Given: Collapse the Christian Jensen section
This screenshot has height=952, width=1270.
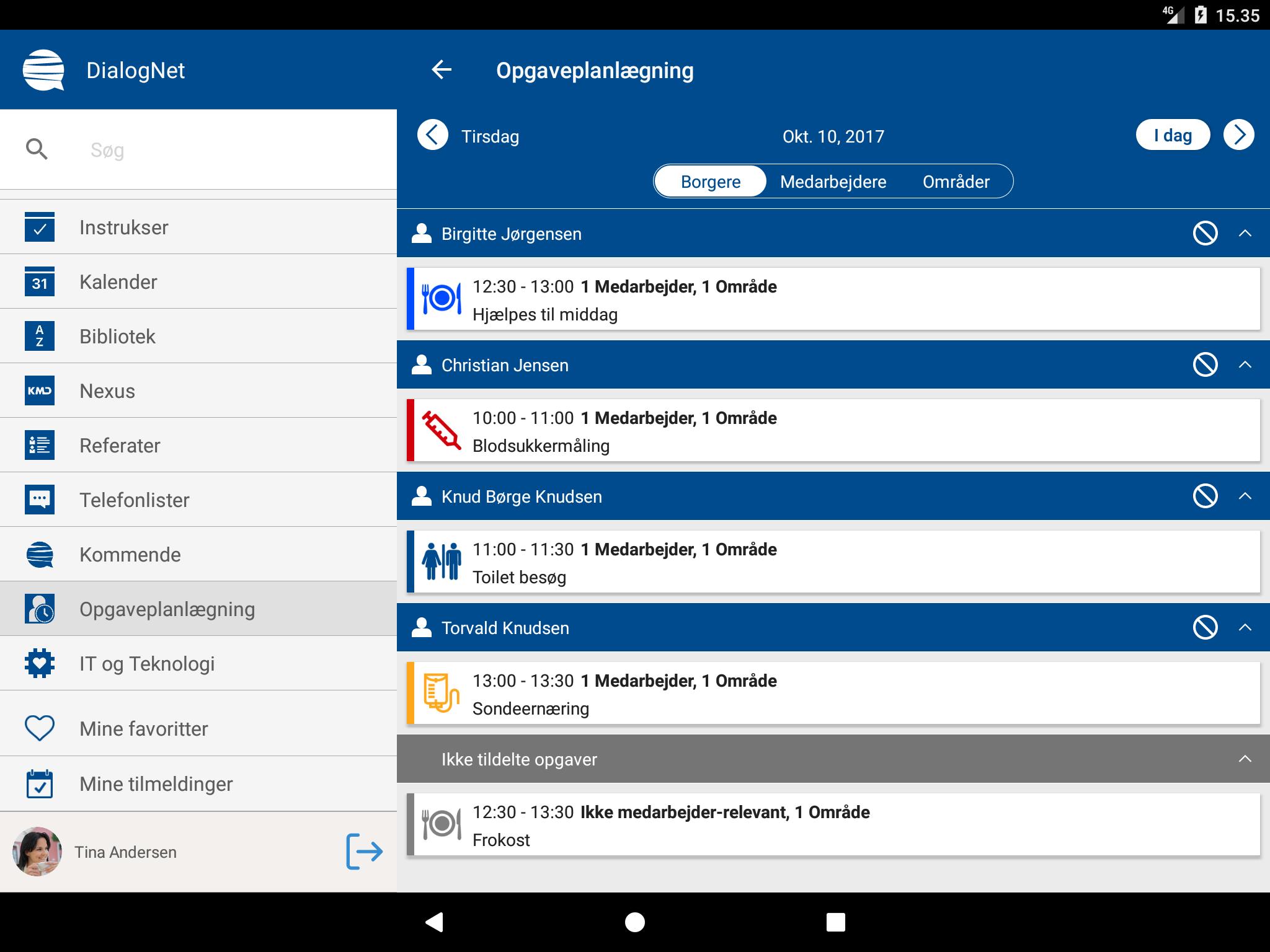Looking at the screenshot, I should pyautogui.click(x=1245, y=365).
